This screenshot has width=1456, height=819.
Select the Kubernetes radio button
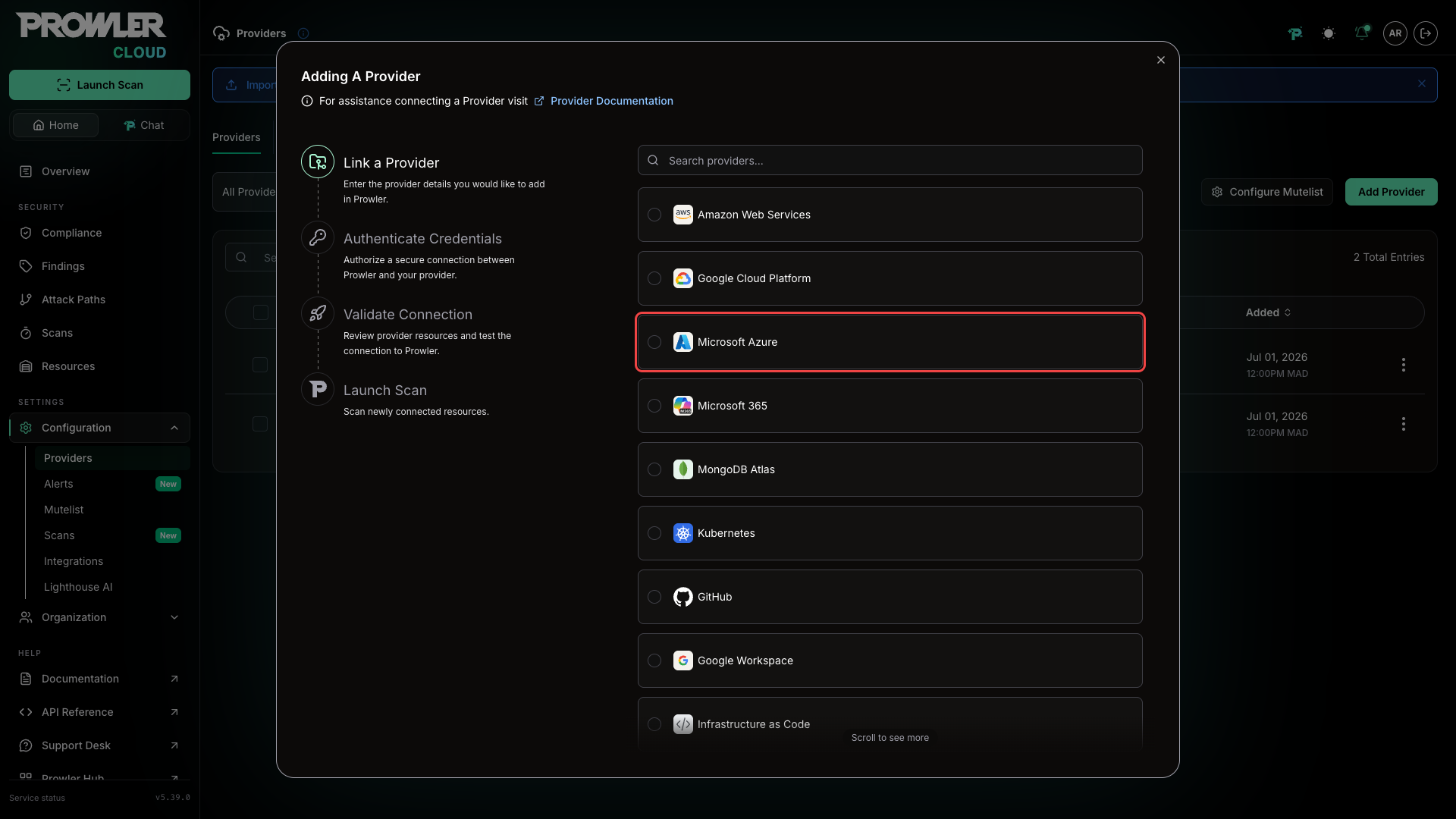(654, 533)
